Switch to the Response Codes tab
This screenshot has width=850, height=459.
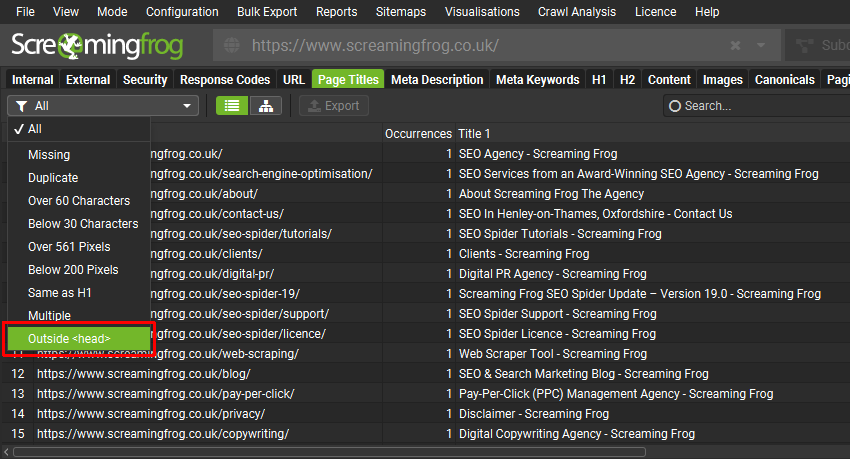tap(225, 80)
